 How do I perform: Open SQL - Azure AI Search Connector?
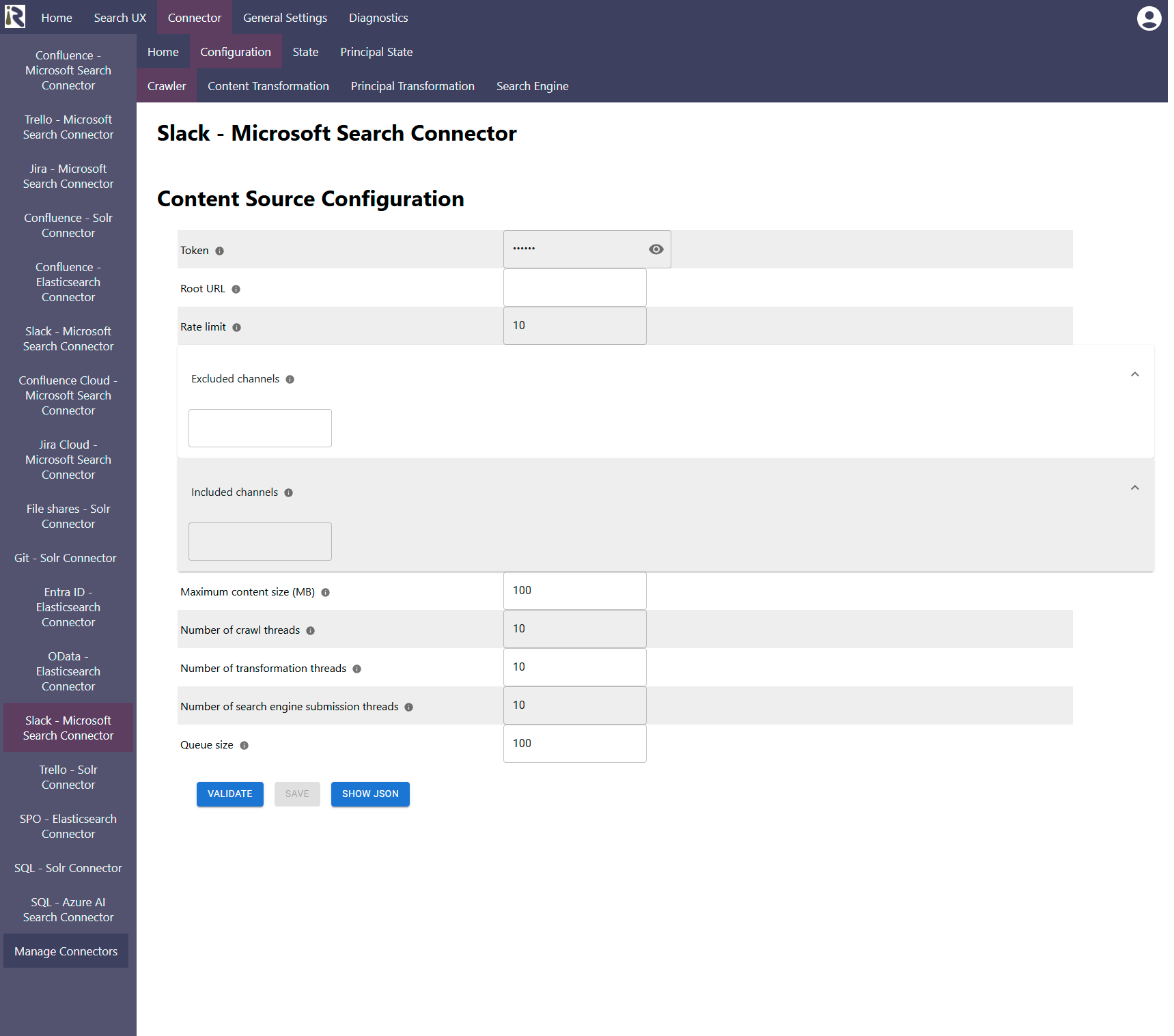[68, 910]
